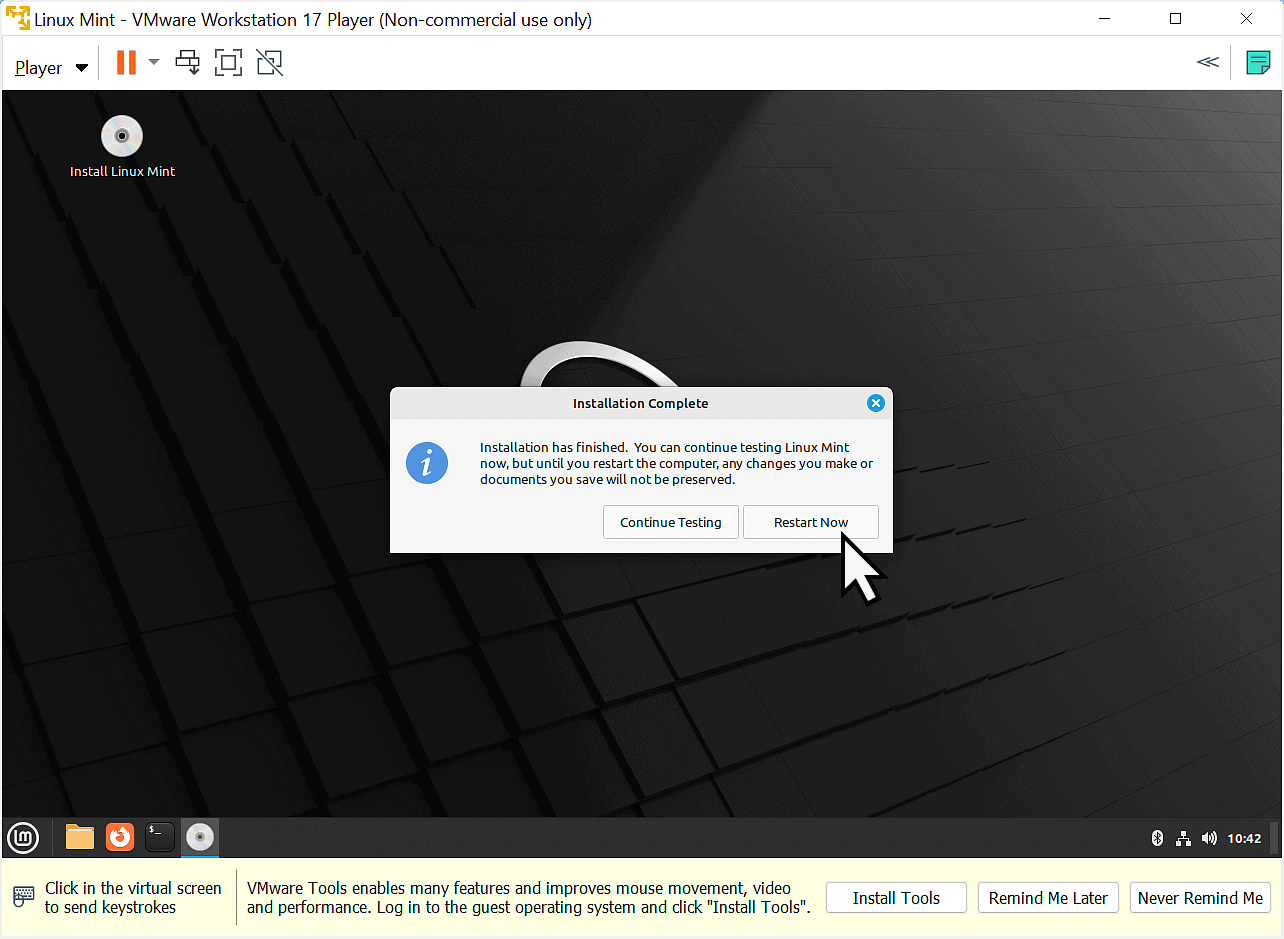Select the installer task in panel
This screenshot has width=1284, height=939.
(x=200, y=837)
